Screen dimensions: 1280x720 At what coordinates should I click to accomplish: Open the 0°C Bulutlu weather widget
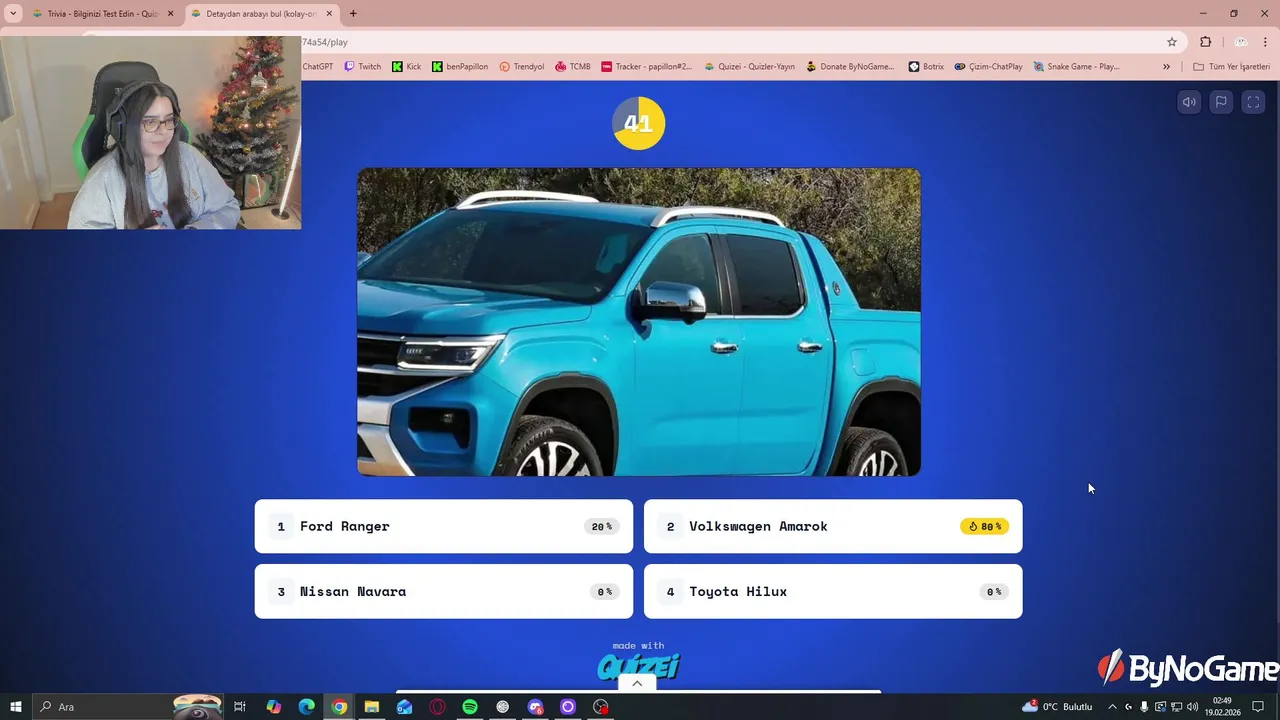click(1057, 707)
